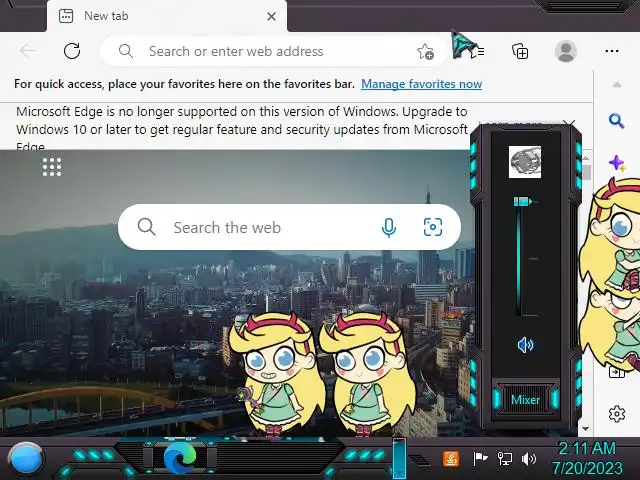Click the speaker device thumbnail
Screen dimensions: 640x480
tap(525, 162)
